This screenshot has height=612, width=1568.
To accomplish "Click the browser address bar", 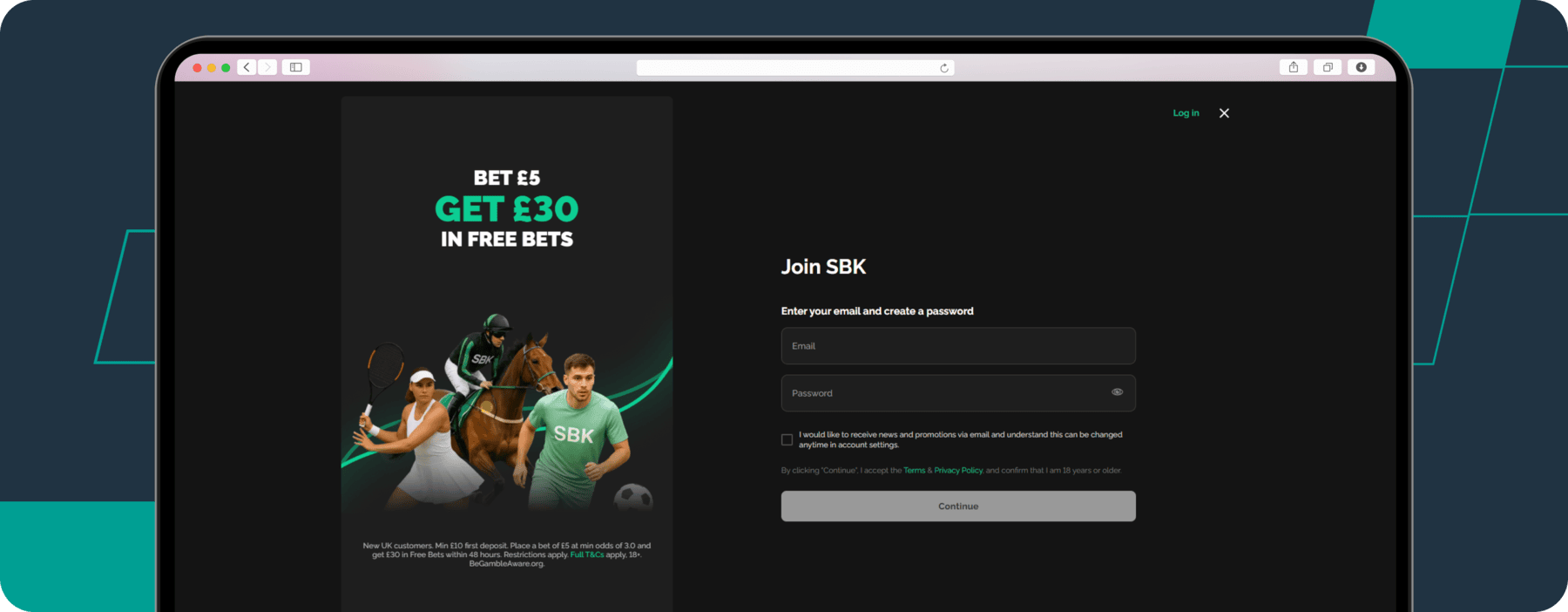I will tap(795, 68).
